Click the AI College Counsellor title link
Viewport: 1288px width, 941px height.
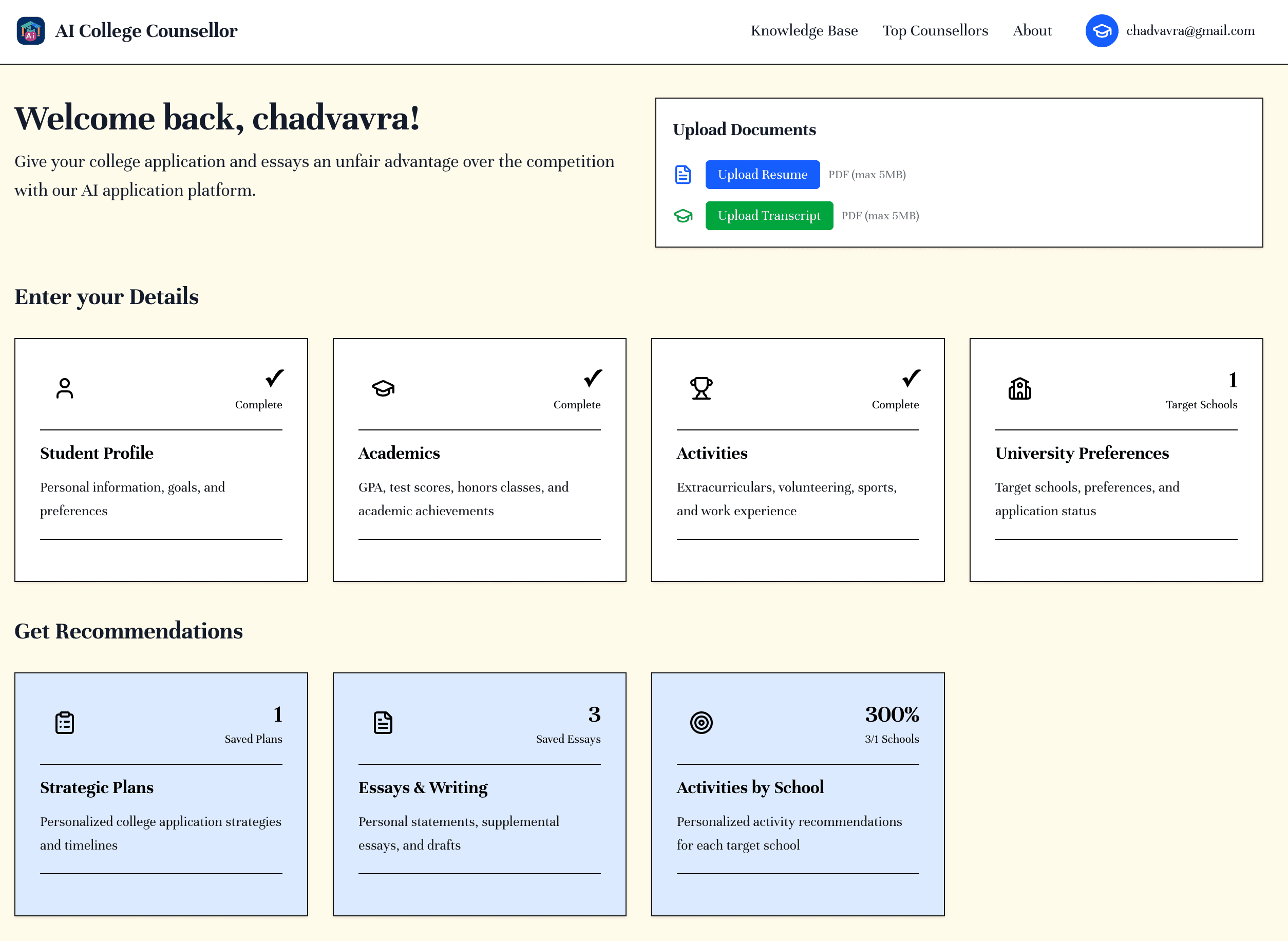146,31
